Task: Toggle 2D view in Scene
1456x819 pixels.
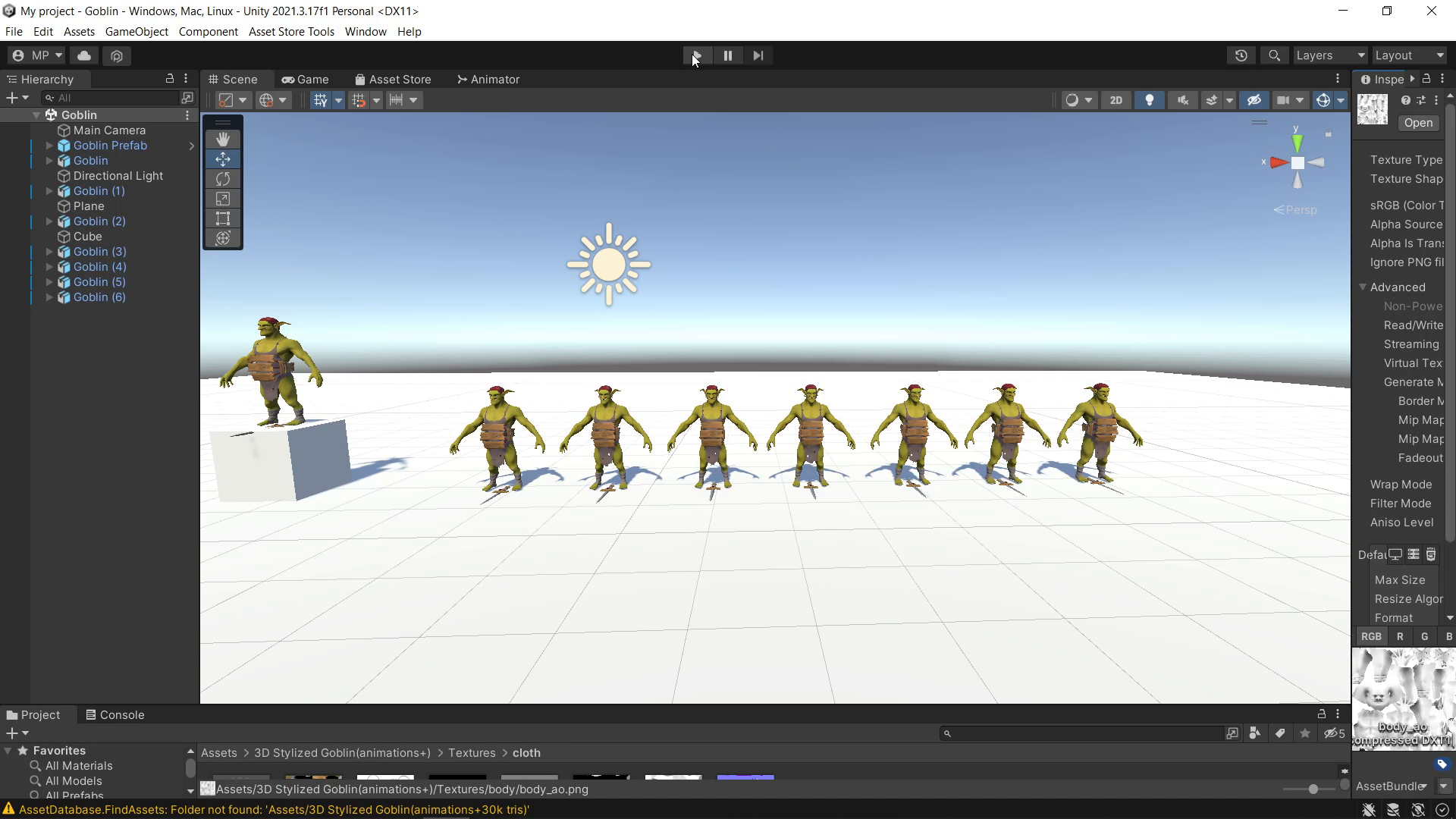Action: 1116,100
